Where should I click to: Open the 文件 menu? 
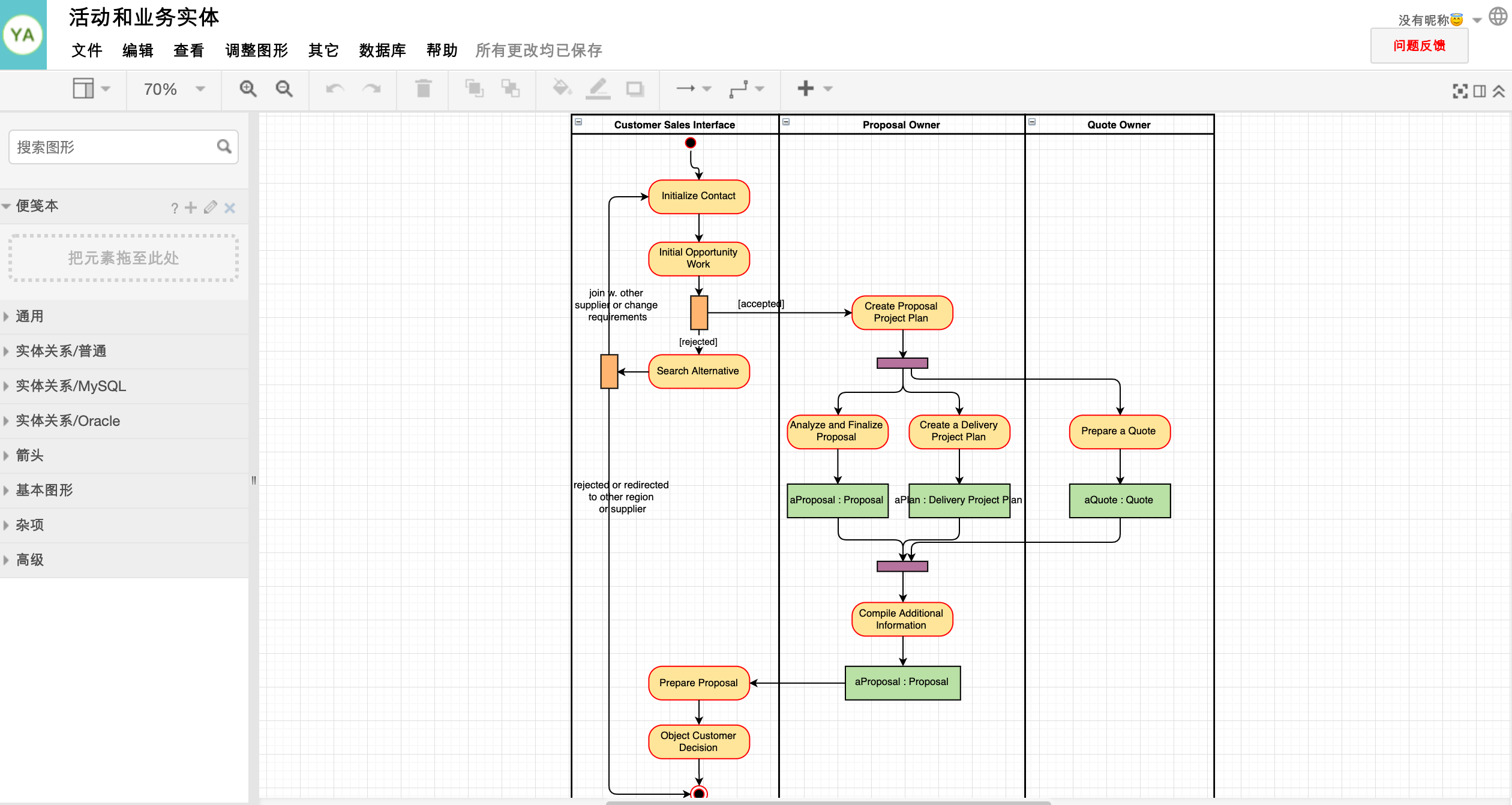87,50
